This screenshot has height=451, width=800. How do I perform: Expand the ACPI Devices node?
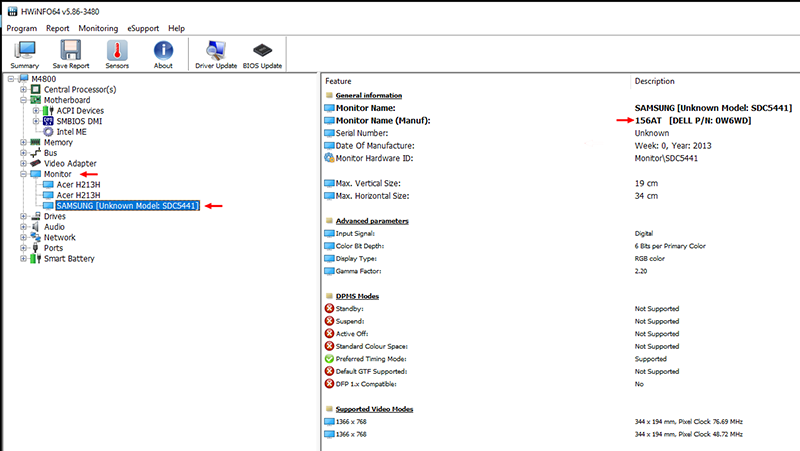(36, 111)
